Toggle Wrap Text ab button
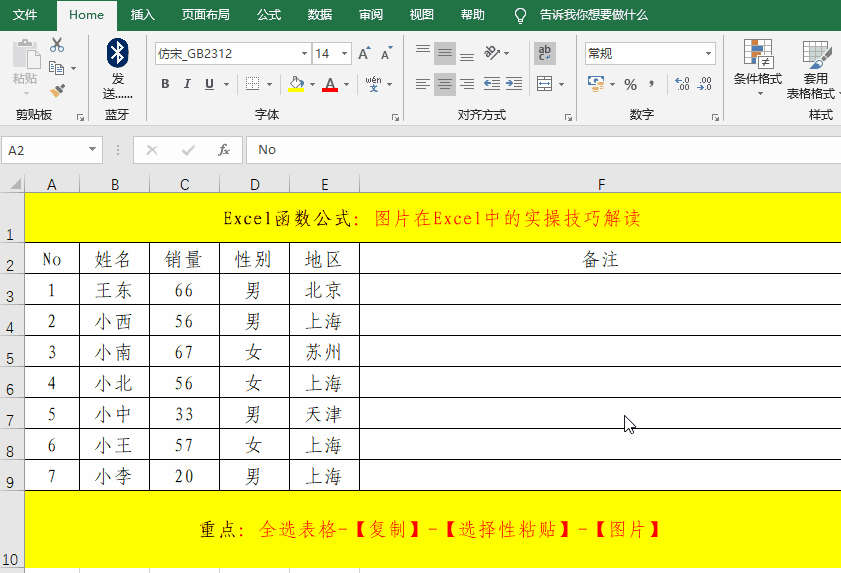Image resolution: width=841 pixels, height=573 pixels. tap(544, 53)
